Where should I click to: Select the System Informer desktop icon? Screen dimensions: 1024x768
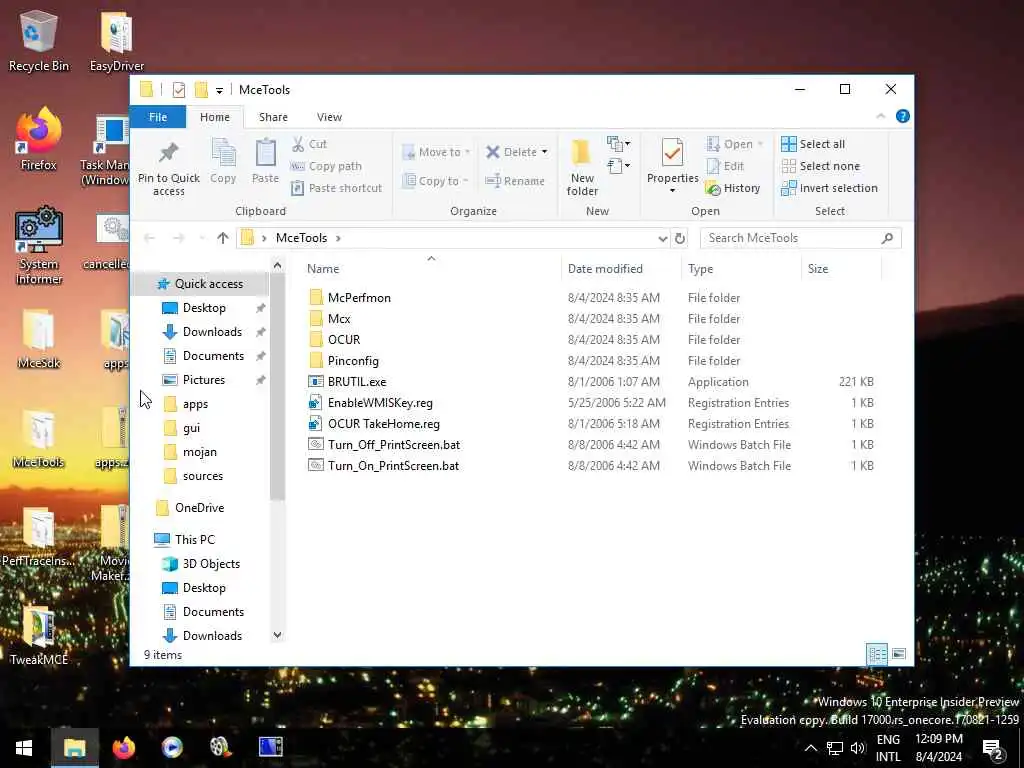39,246
